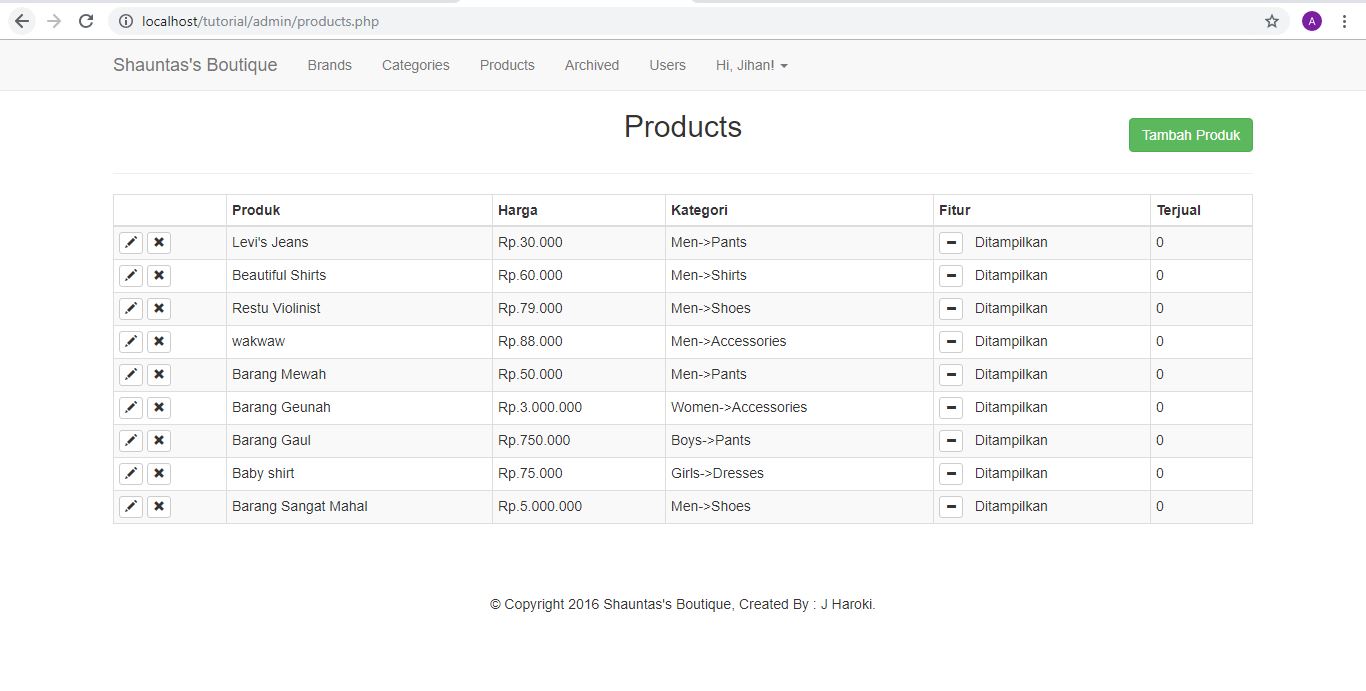
Task: Edit the Levi's Jeans product with pencil icon
Action: click(131, 242)
